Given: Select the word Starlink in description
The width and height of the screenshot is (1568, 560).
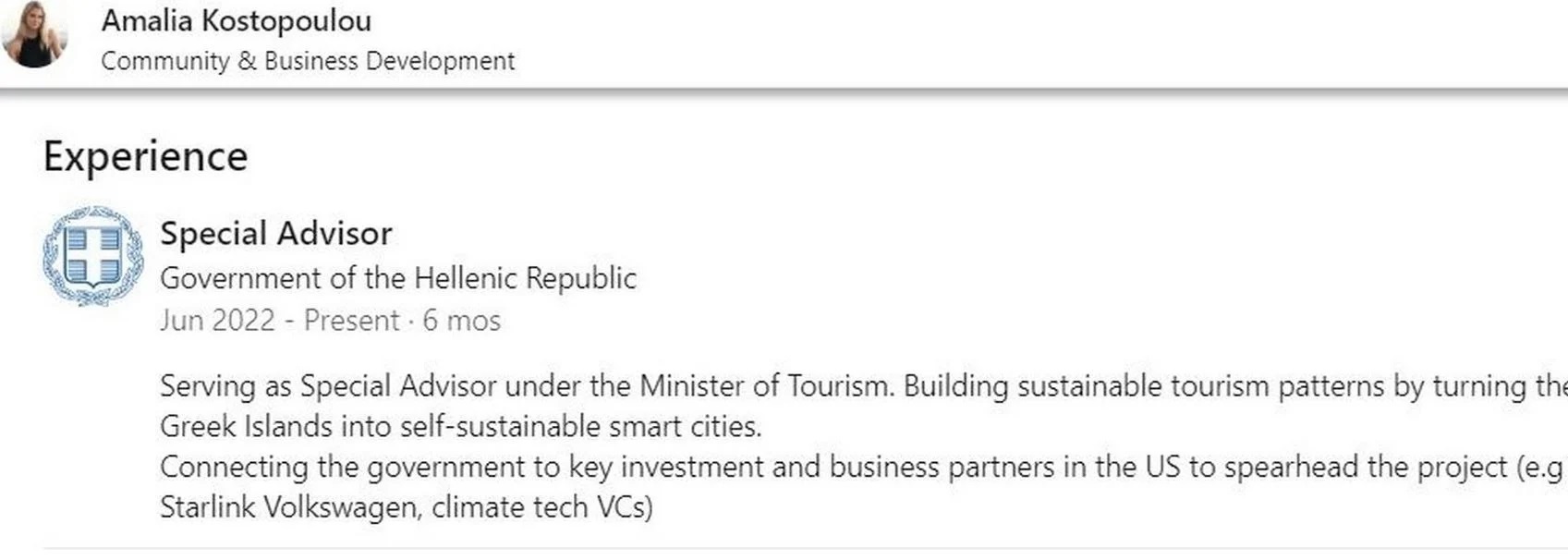Looking at the screenshot, I should pos(207,507).
